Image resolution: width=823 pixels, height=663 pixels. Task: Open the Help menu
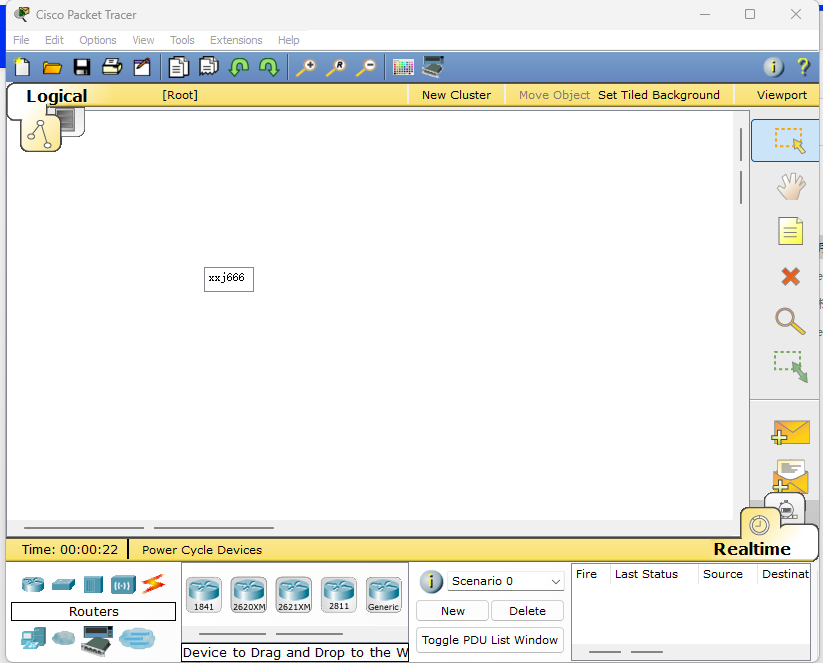coord(288,40)
